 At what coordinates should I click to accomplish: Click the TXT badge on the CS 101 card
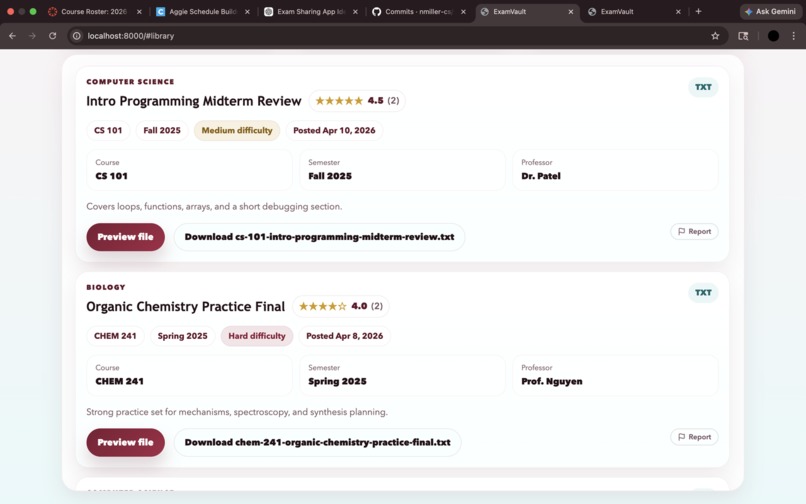[x=703, y=87]
